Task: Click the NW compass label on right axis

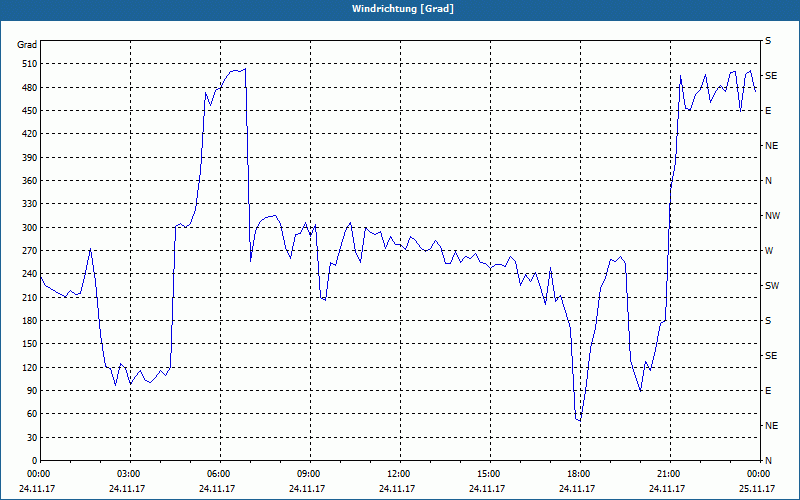Action: (x=772, y=216)
